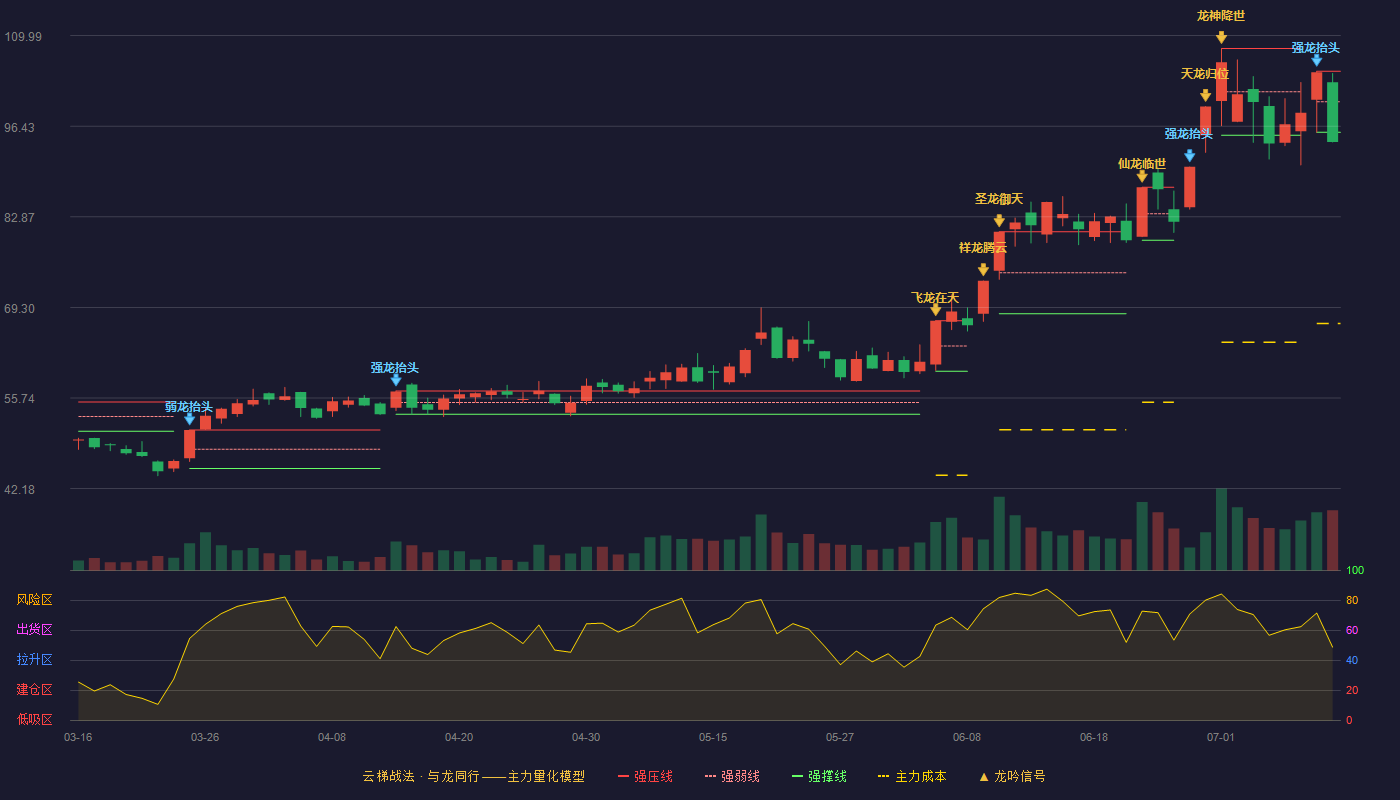1400x800 pixels.
Task: Click the last green candlestick on the chart
Action: [1332, 111]
